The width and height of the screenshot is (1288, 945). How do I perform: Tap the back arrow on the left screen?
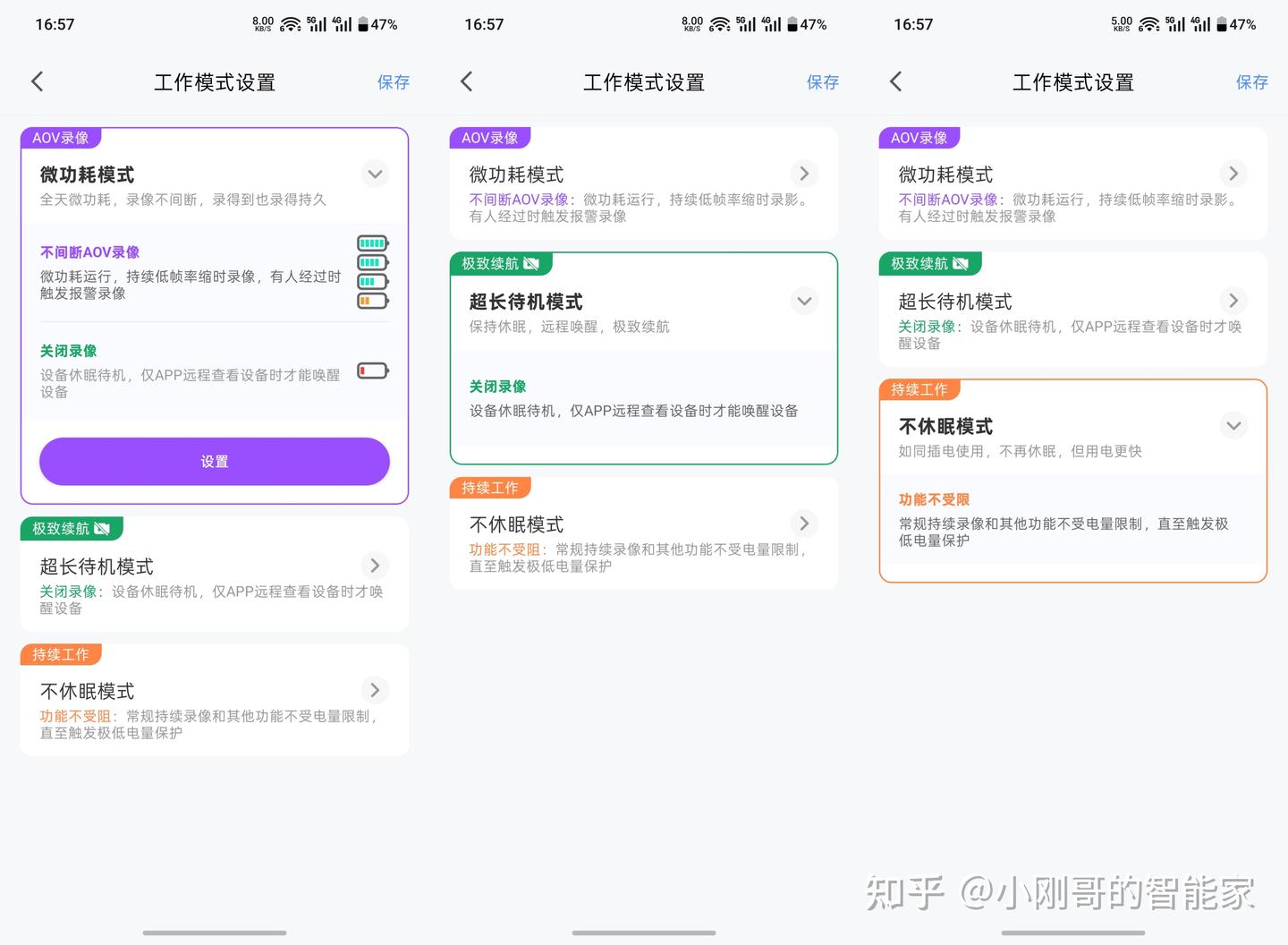pos(37,82)
